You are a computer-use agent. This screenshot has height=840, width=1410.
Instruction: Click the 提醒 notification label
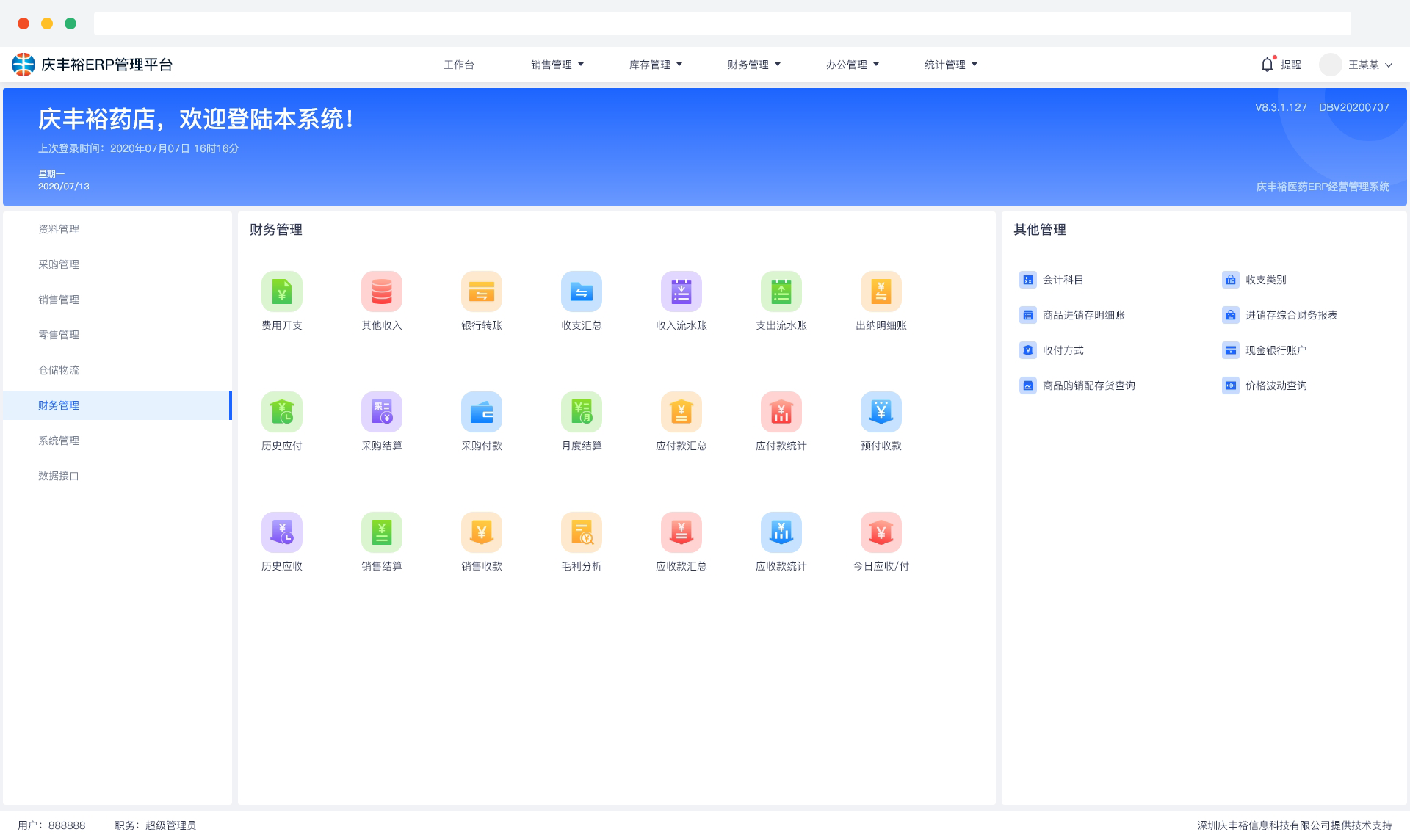pos(1291,65)
